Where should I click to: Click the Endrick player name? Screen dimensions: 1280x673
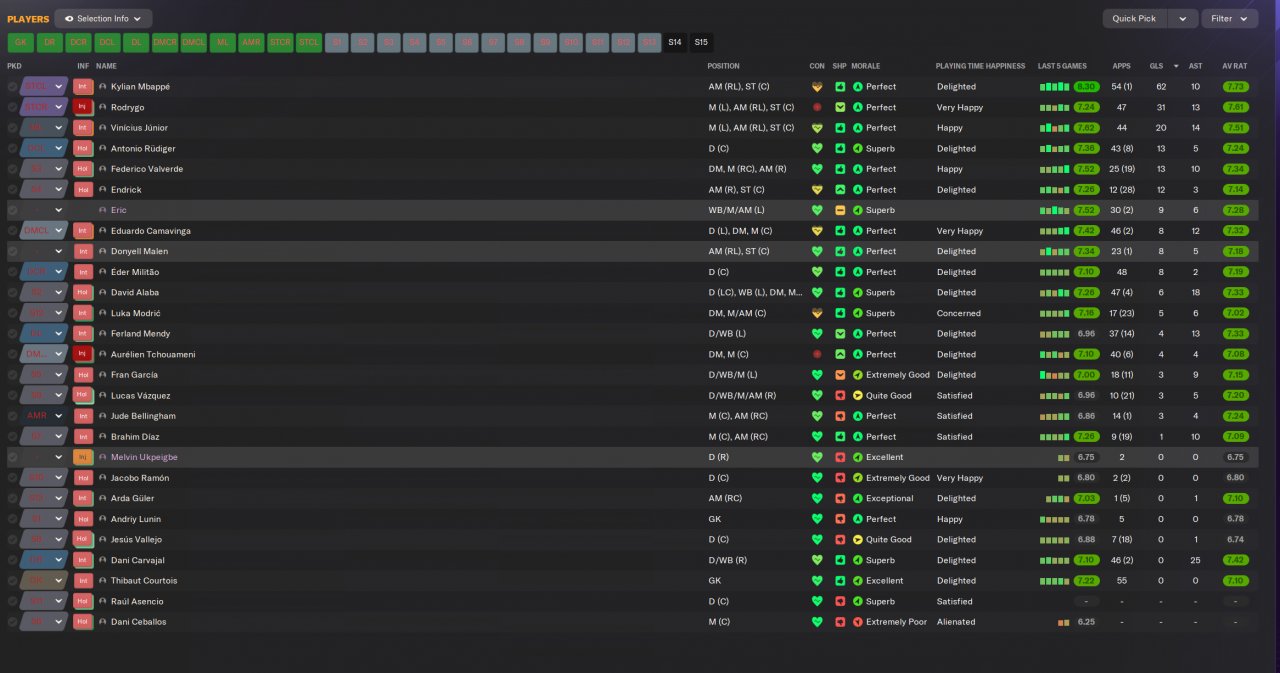(126, 190)
